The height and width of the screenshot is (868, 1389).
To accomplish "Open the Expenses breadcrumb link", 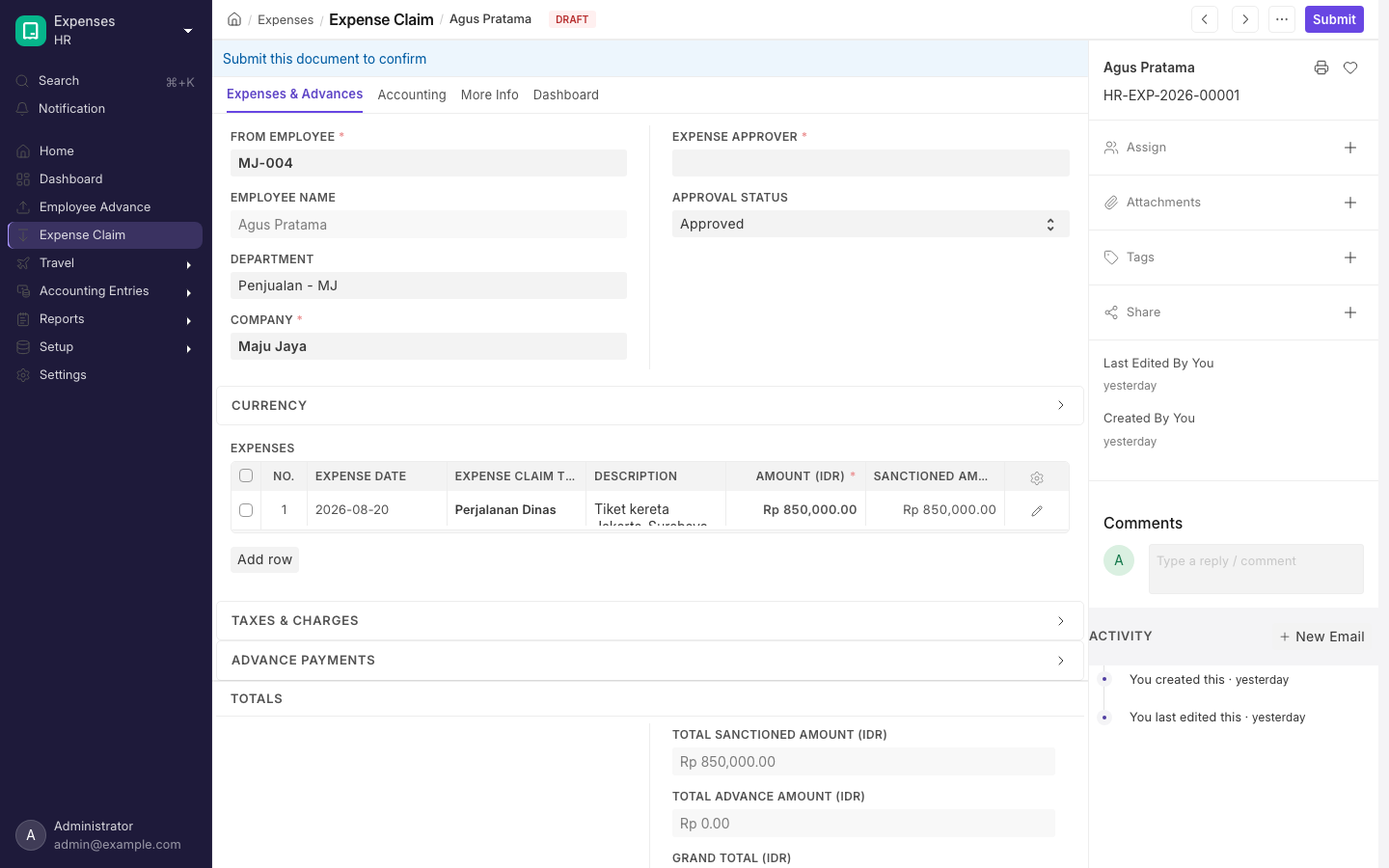I will pyautogui.click(x=286, y=19).
